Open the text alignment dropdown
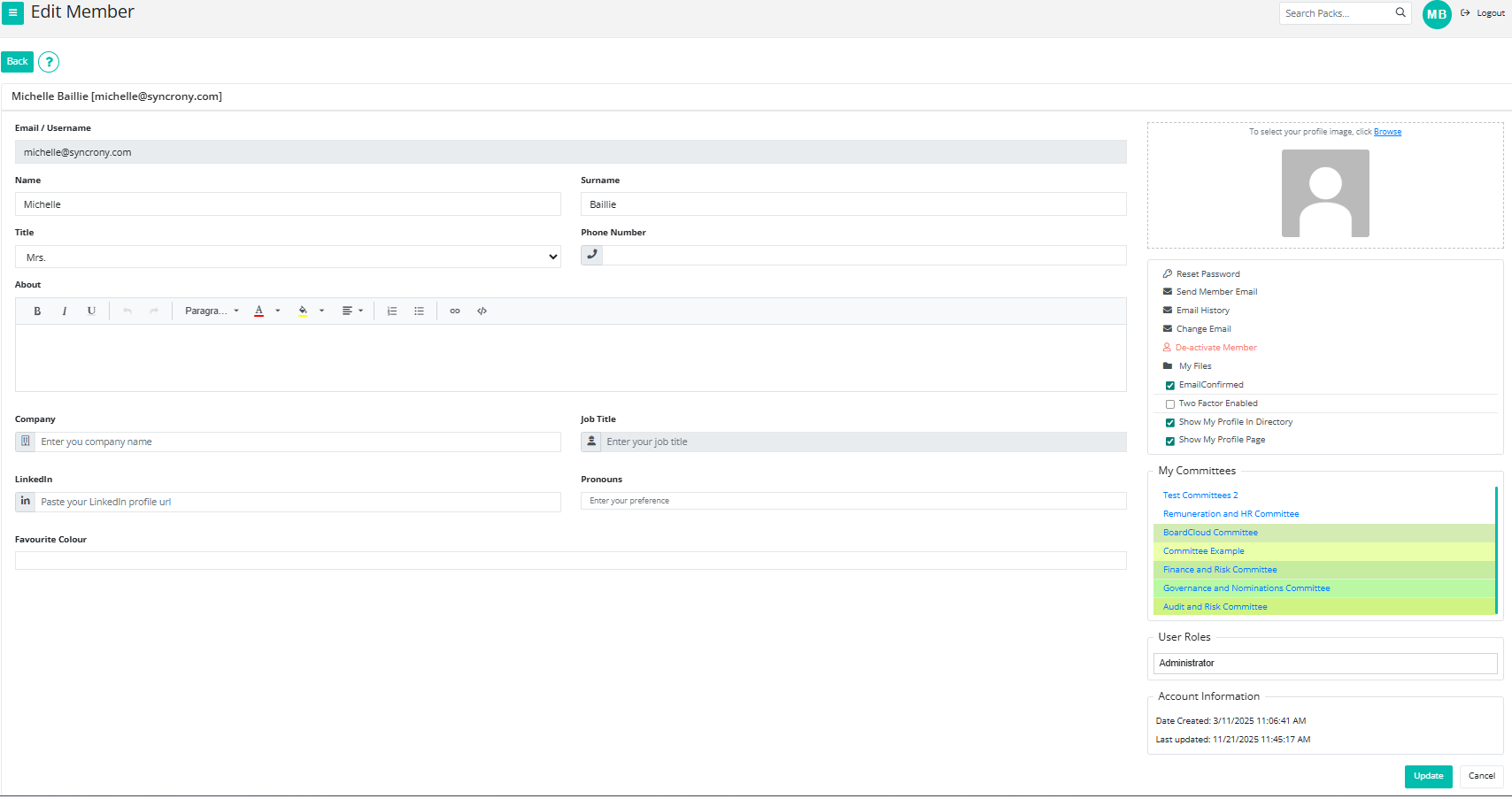Viewport: 1512px width, 799px height. click(352, 311)
